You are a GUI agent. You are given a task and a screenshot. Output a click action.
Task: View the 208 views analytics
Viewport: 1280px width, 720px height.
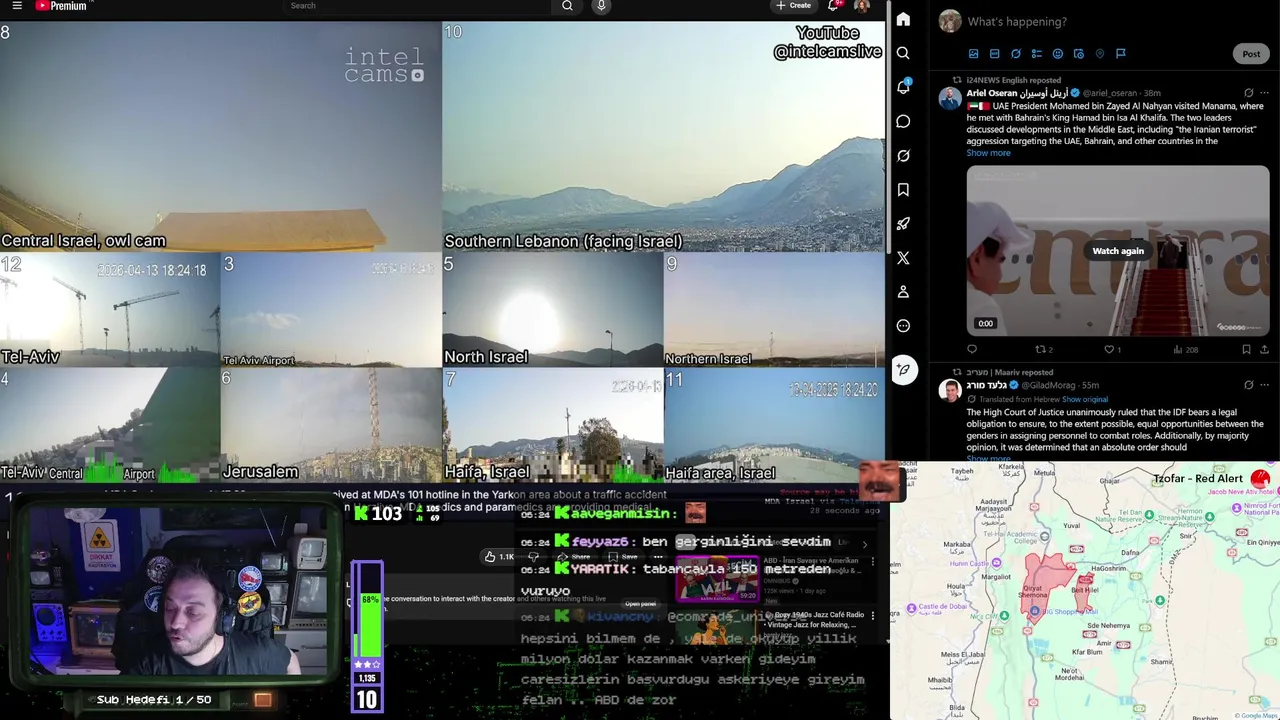click(1185, 349)
